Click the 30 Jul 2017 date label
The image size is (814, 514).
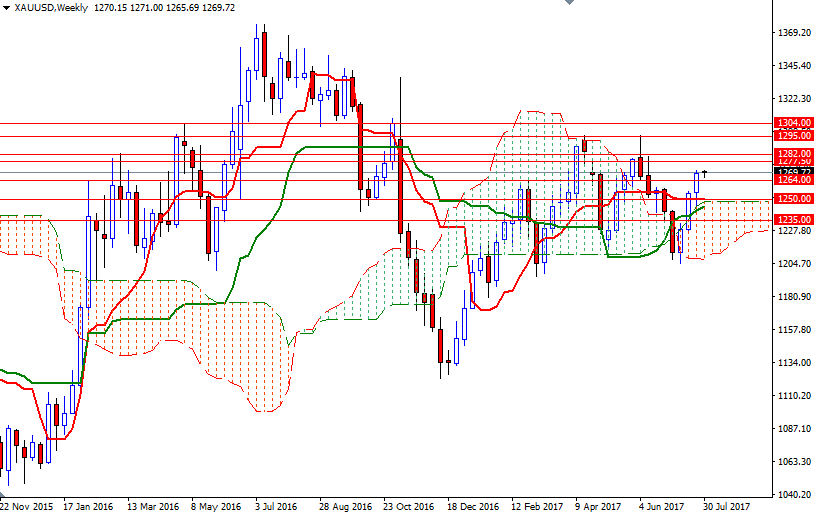coord(727,507)
